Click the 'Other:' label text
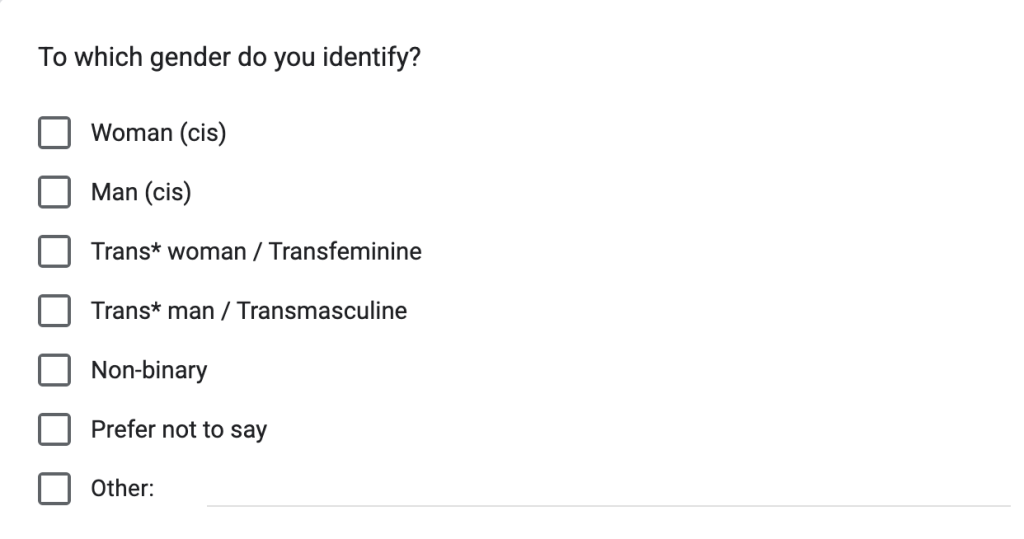This screenshot has height=539, width=1024. pyautogui.click(x=122, y=490)
